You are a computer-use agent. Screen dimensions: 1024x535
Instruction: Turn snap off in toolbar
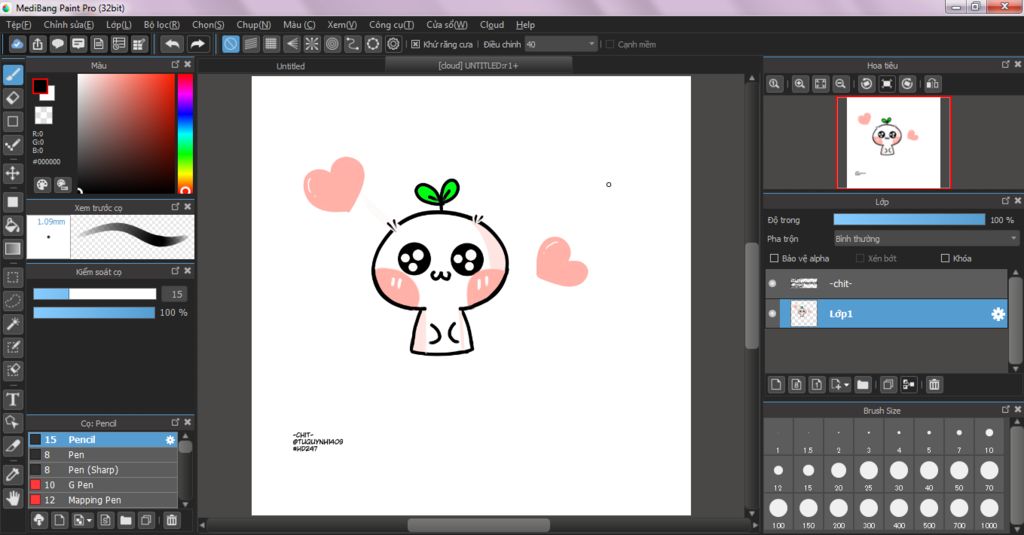click(x=231, y=44)
